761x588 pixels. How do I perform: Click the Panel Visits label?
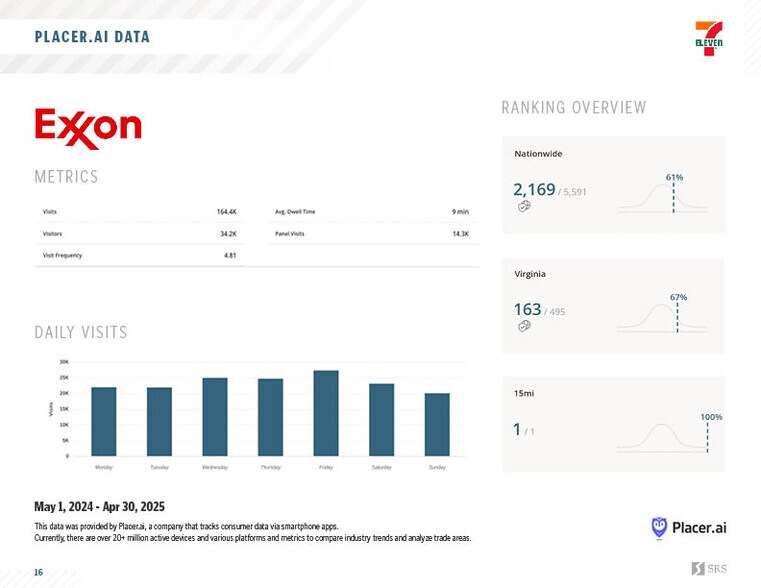pos(290,234)
